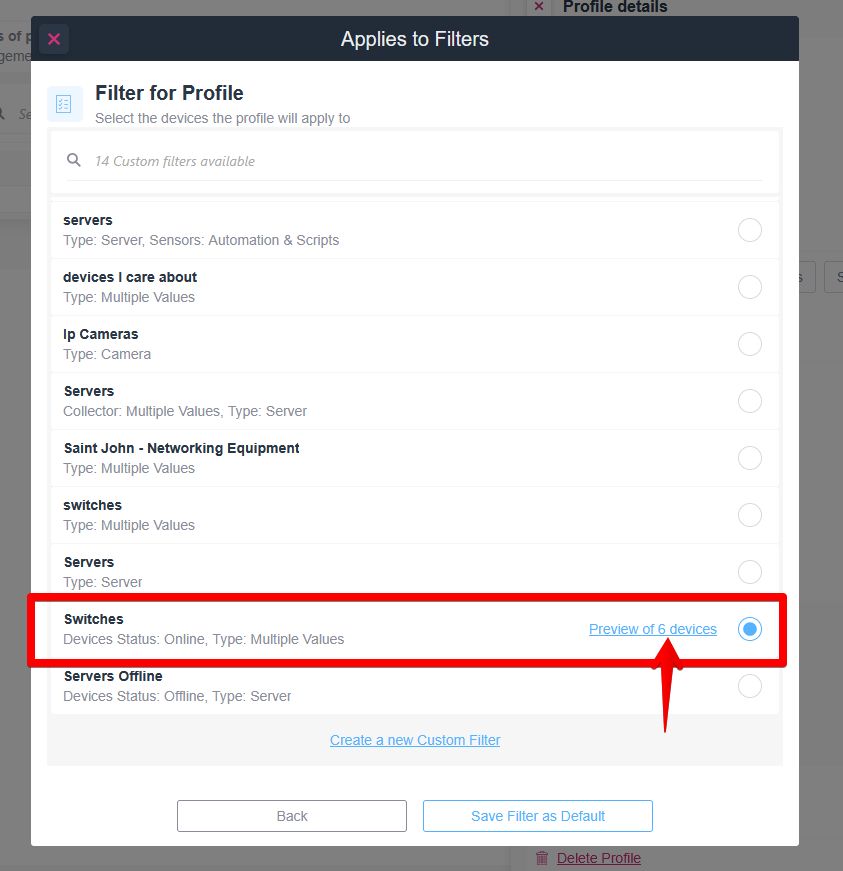Click the search magnifier icon
Screen dimensions: 843x871
[74, 160]
